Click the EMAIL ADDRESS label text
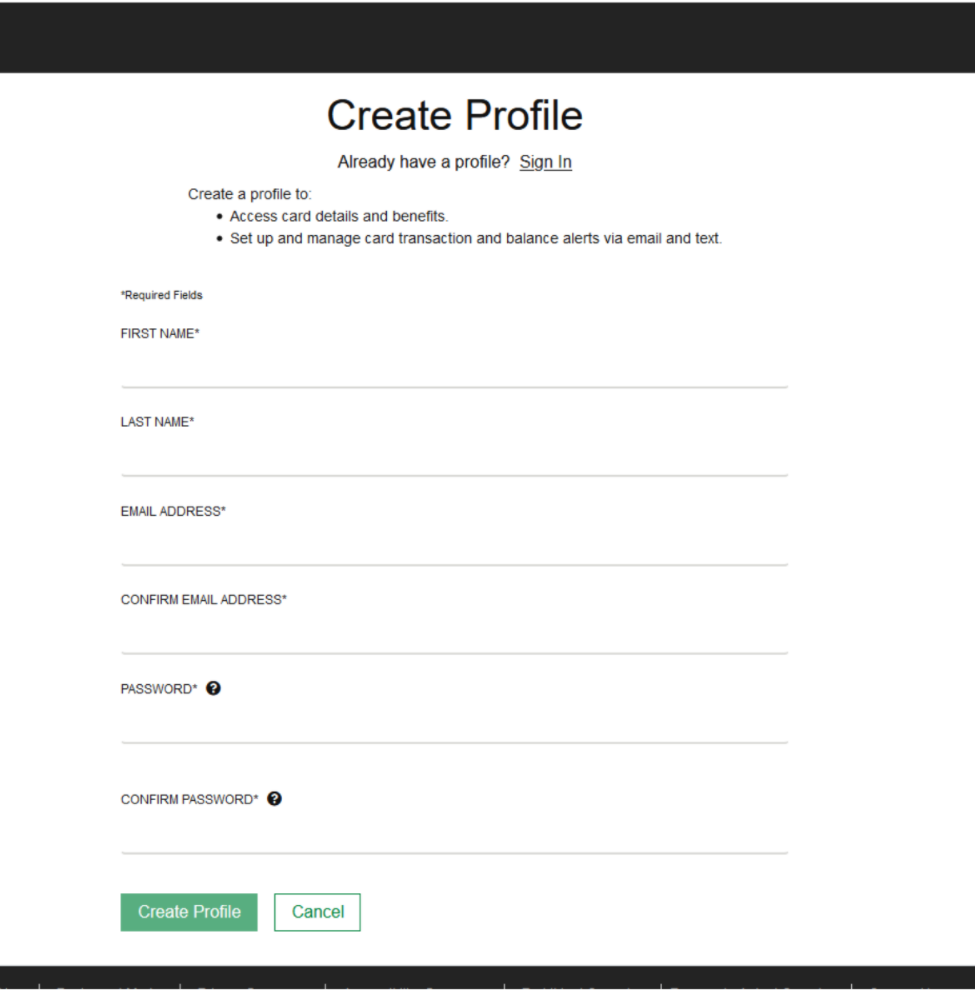This screenshot has width=975, height=990. 173,511
